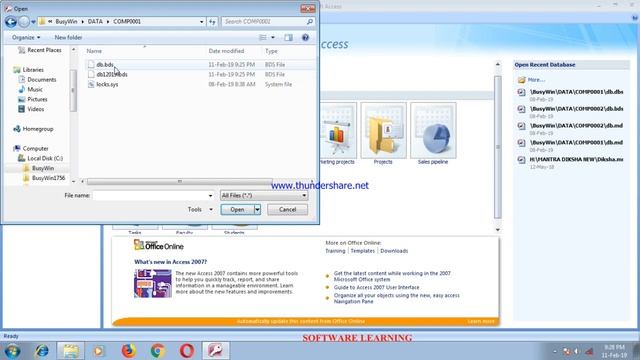The width and height of the screenshot is (640, 360).
Task: Open Pictures library in navigation pane
Action: coord(37,99)
